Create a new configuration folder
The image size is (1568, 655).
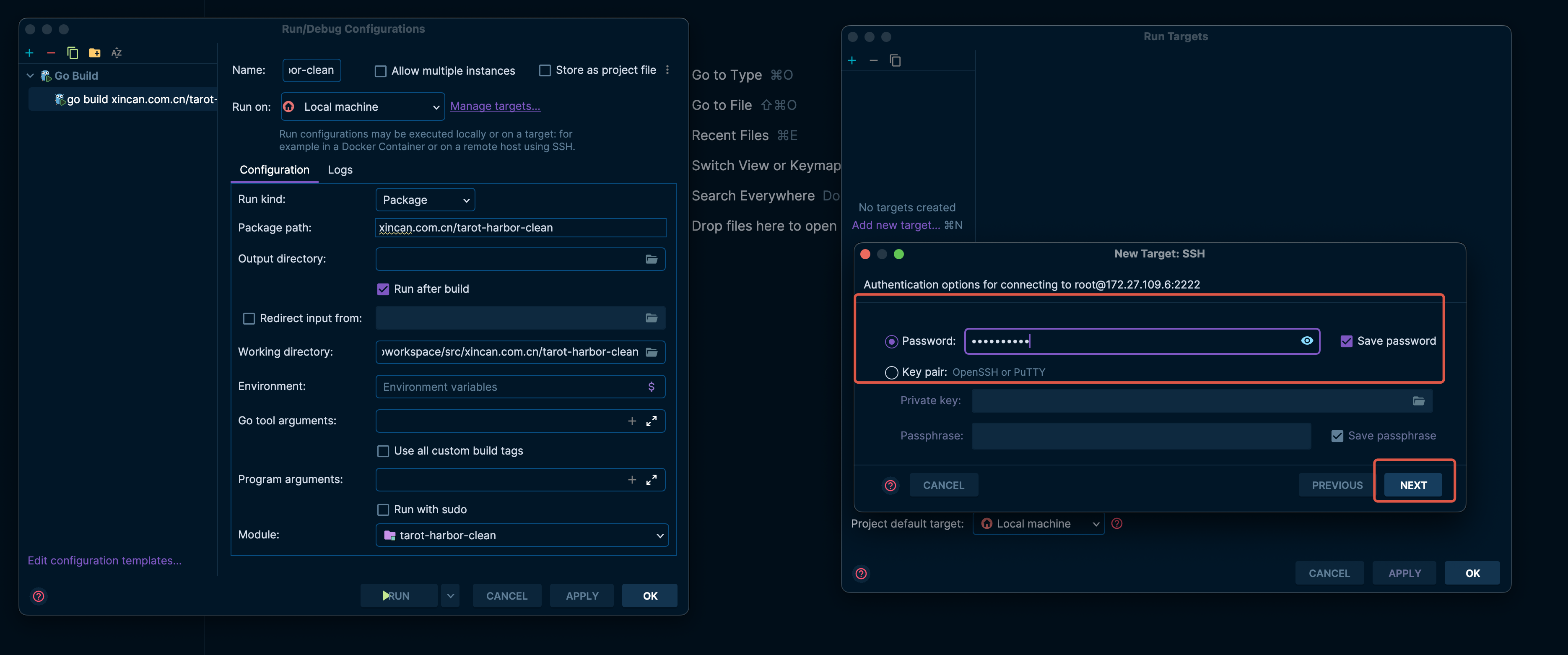pos(94,53)
